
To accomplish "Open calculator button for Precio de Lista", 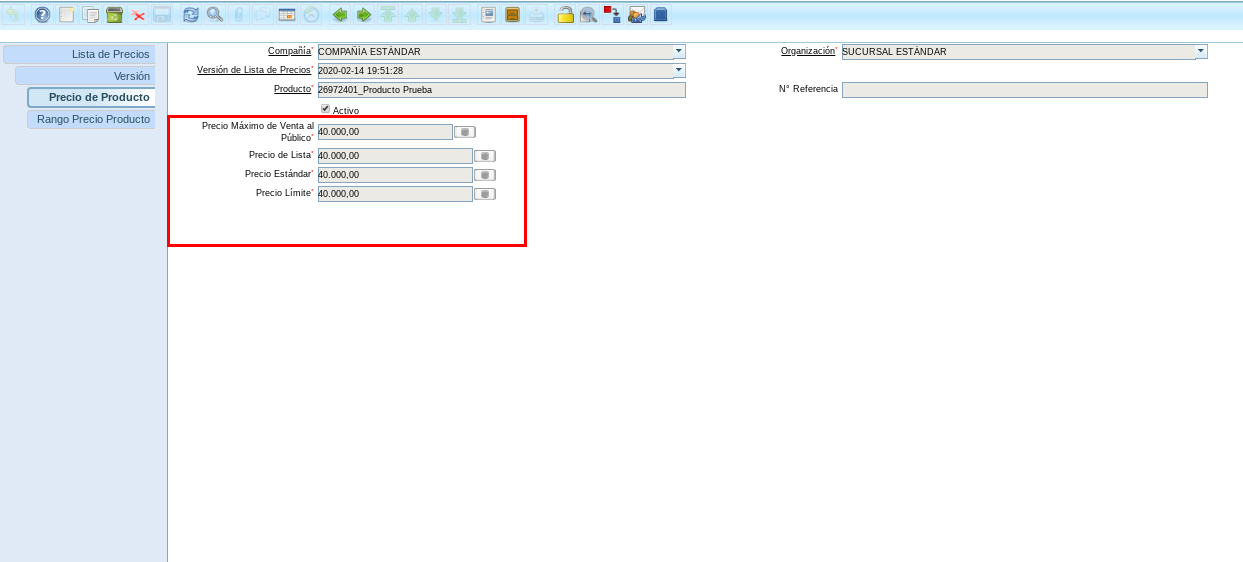I will pyautogui.click(x=485, y=156).
